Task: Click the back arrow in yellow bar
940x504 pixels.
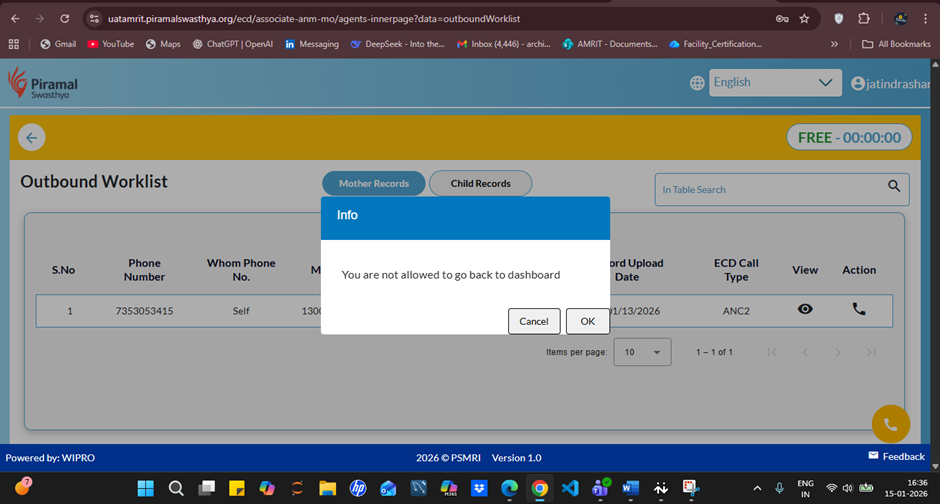Action: [32, 138]
